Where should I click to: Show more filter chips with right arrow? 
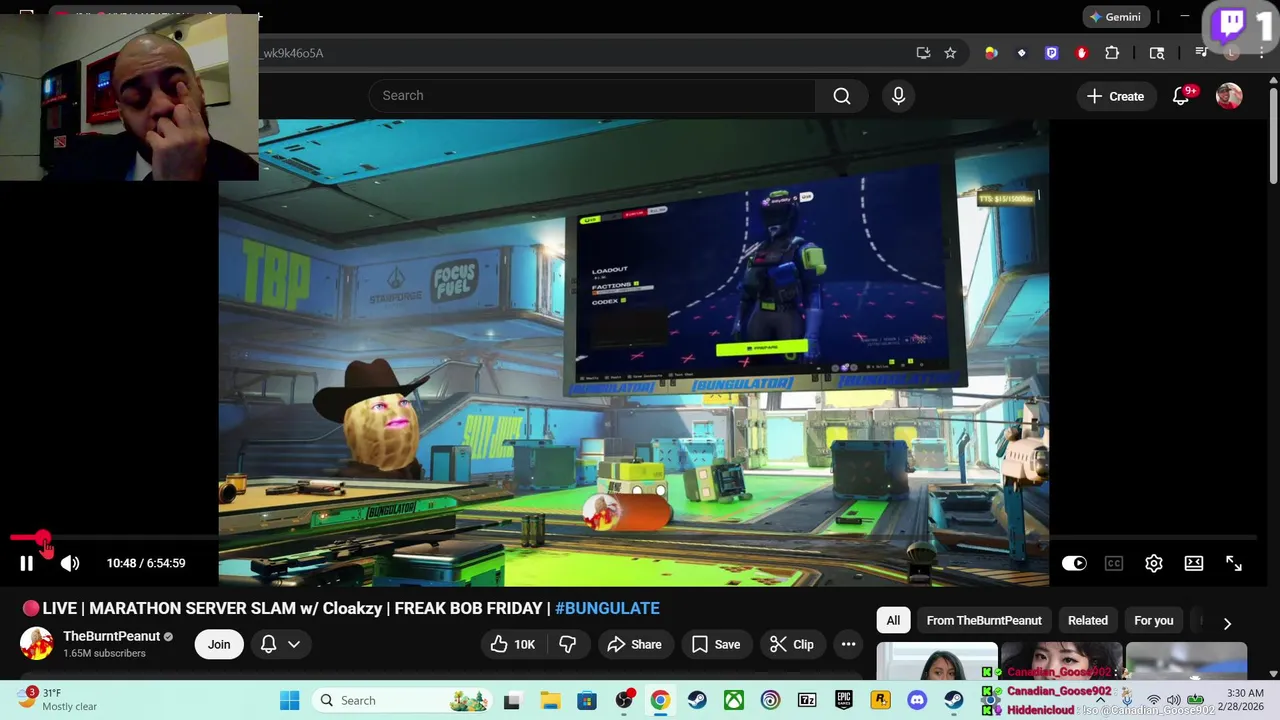click(1227, 622)
